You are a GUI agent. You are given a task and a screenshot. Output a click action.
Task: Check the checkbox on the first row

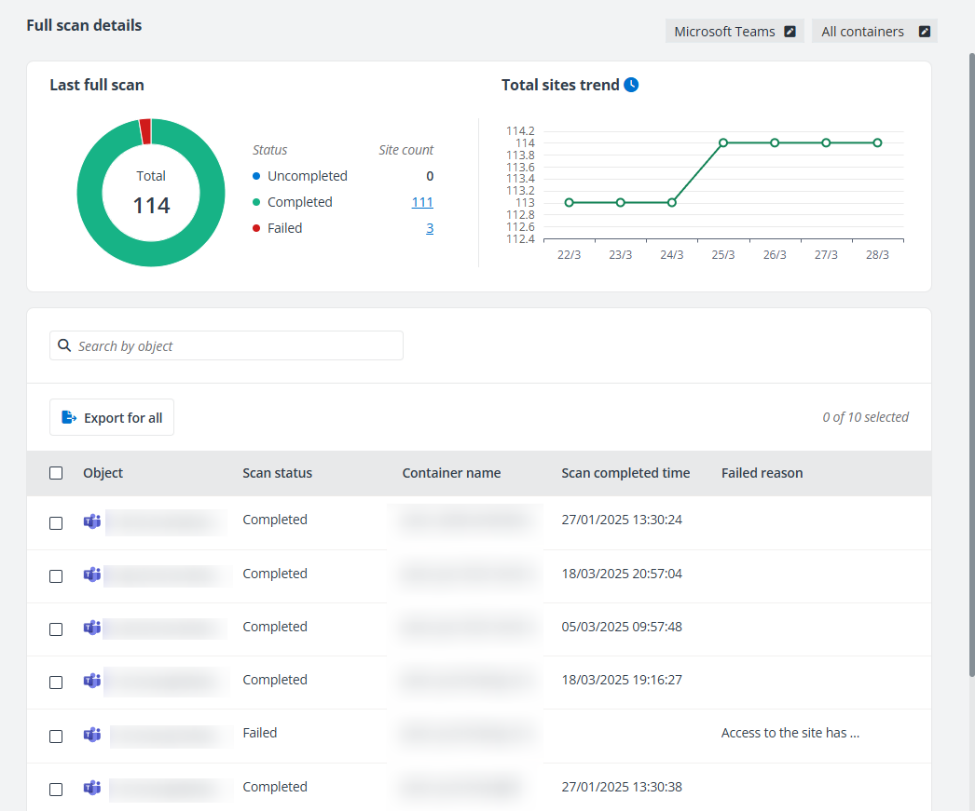coord(56,522)
